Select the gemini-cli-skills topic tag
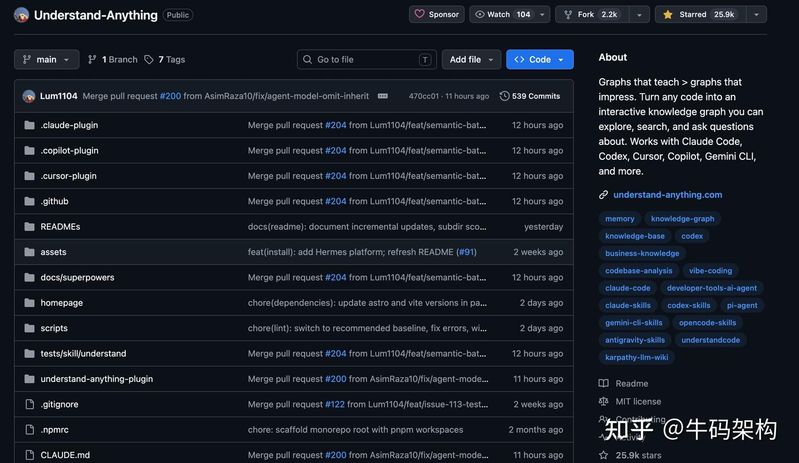Screen dimensions: 799x463 (633, 322)
